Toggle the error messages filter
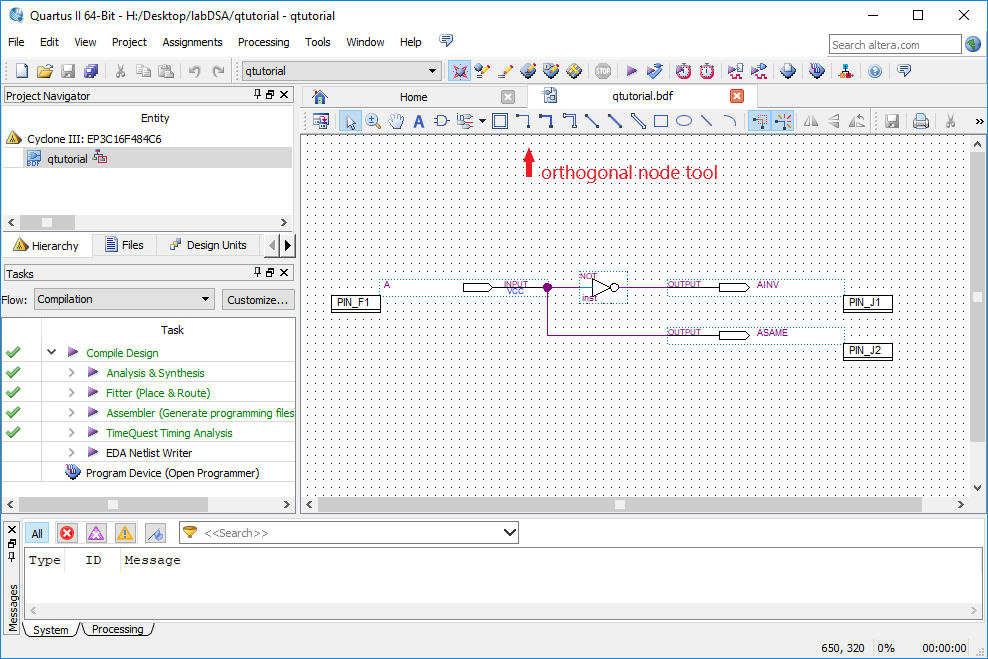 click(67, 534)
